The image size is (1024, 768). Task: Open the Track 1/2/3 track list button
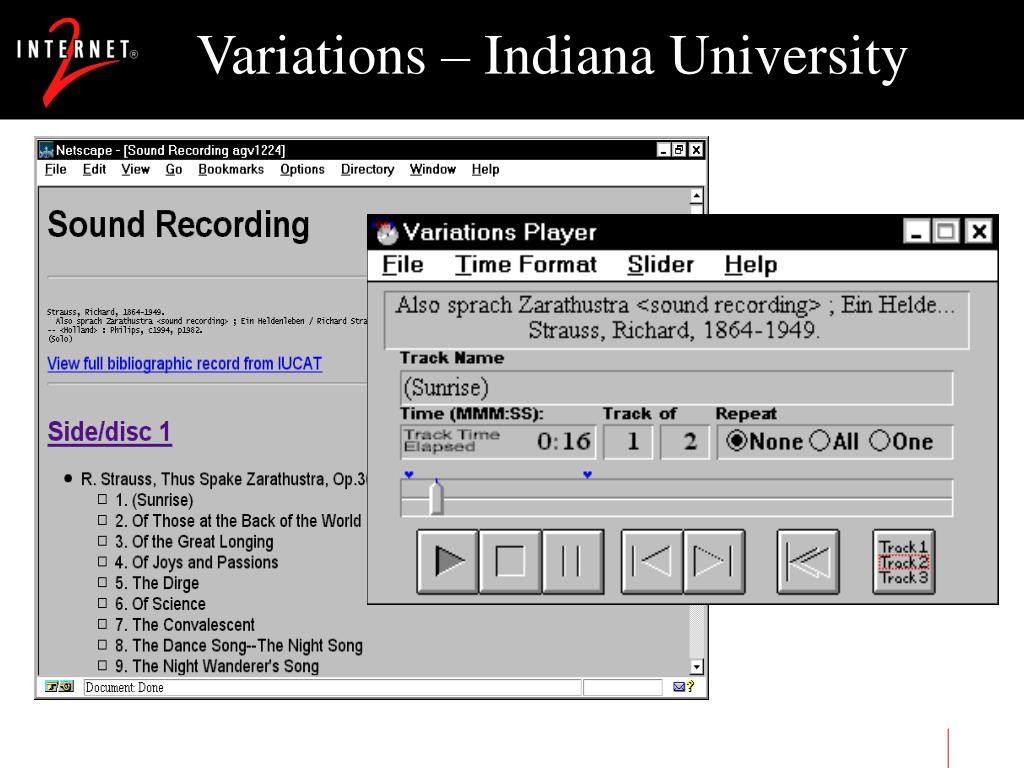click(x=904, y=562)
